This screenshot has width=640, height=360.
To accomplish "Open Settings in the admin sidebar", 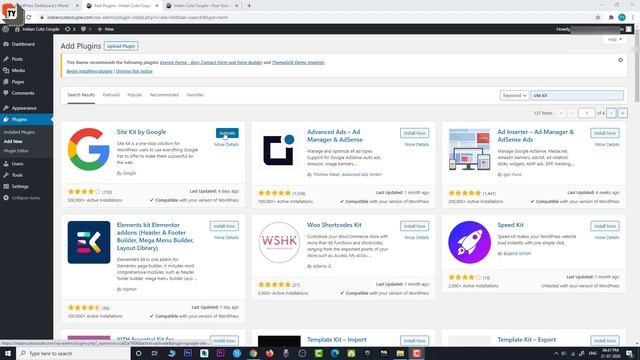I will point(20,187).
